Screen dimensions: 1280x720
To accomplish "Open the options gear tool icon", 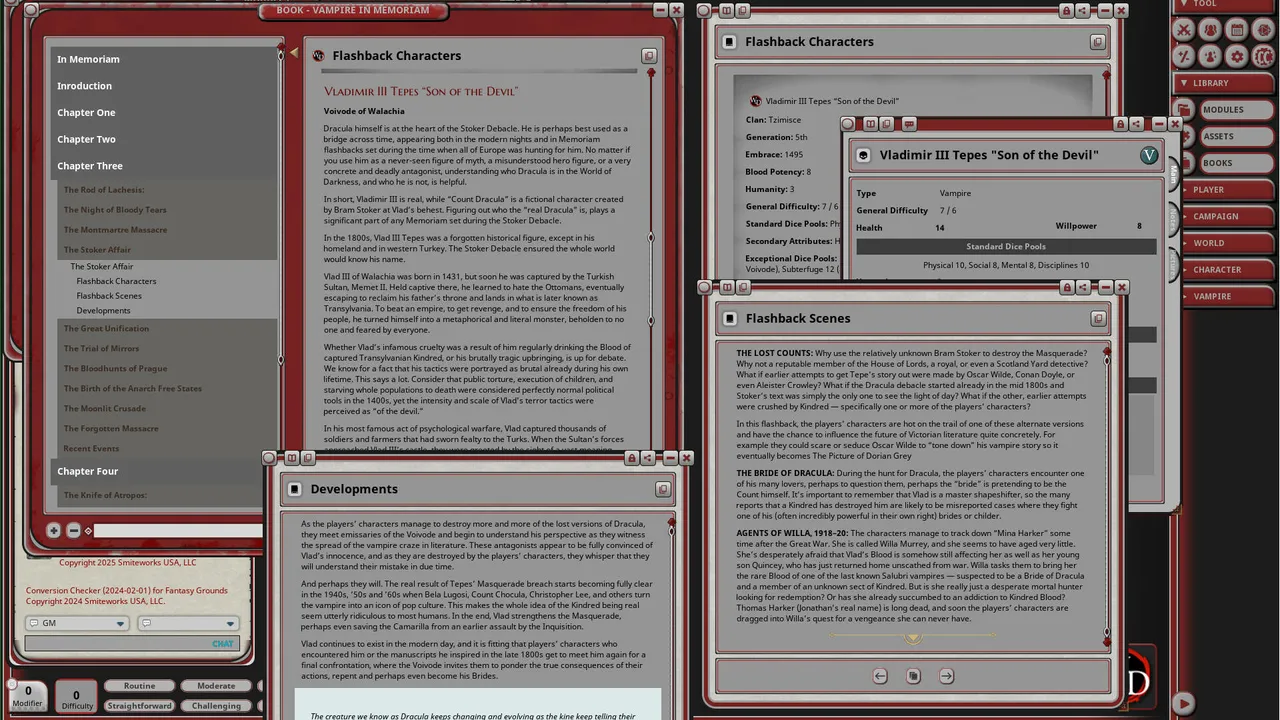I will pos(1237,57).
